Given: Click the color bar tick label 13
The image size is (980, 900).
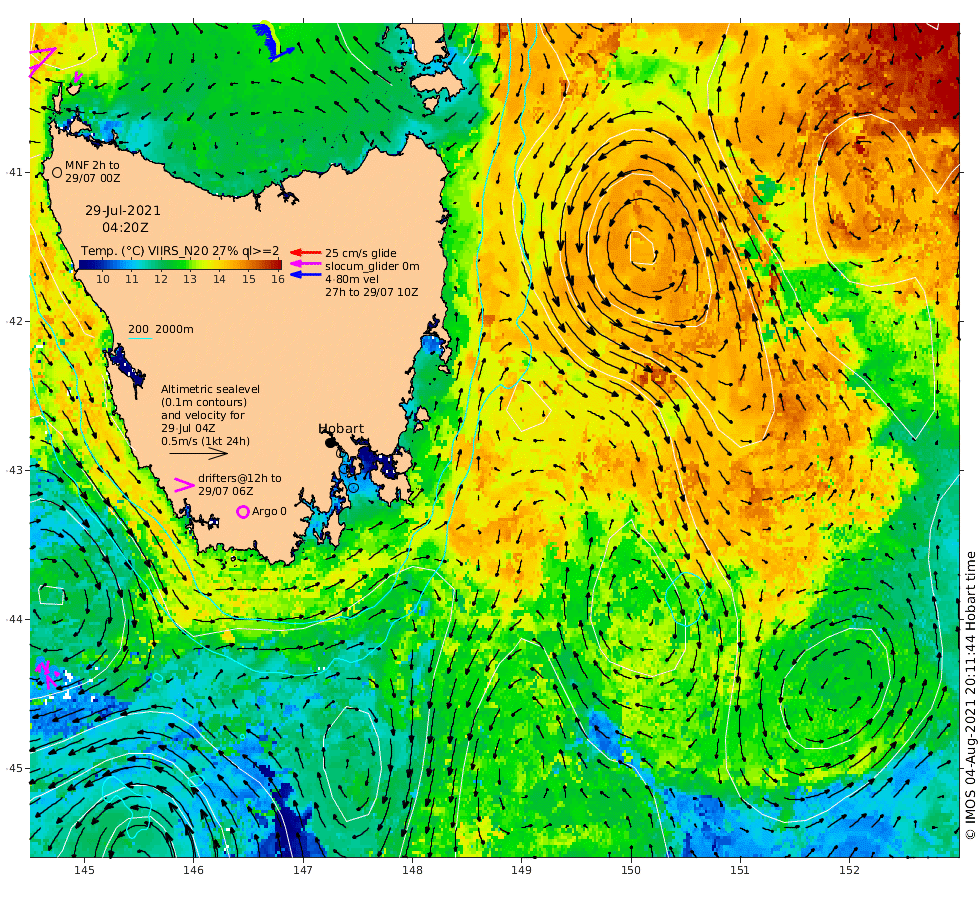Looking at the screenshot, I should [190, 279].
